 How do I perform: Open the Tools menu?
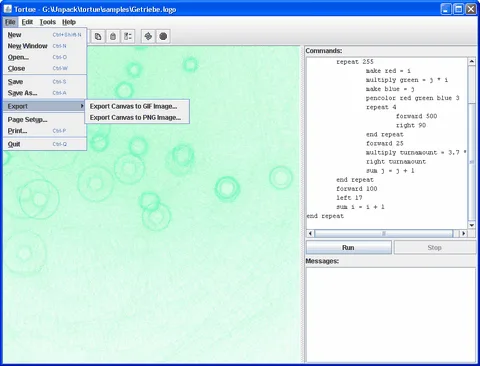coord(48,22)
